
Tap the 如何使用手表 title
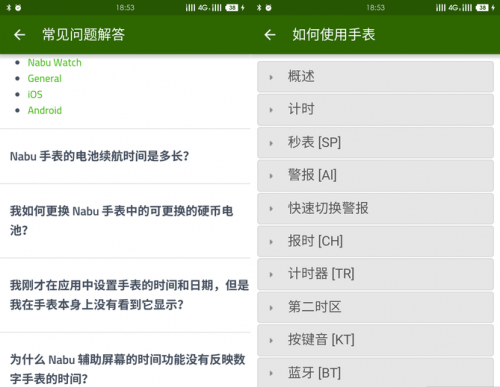(334, 35)
